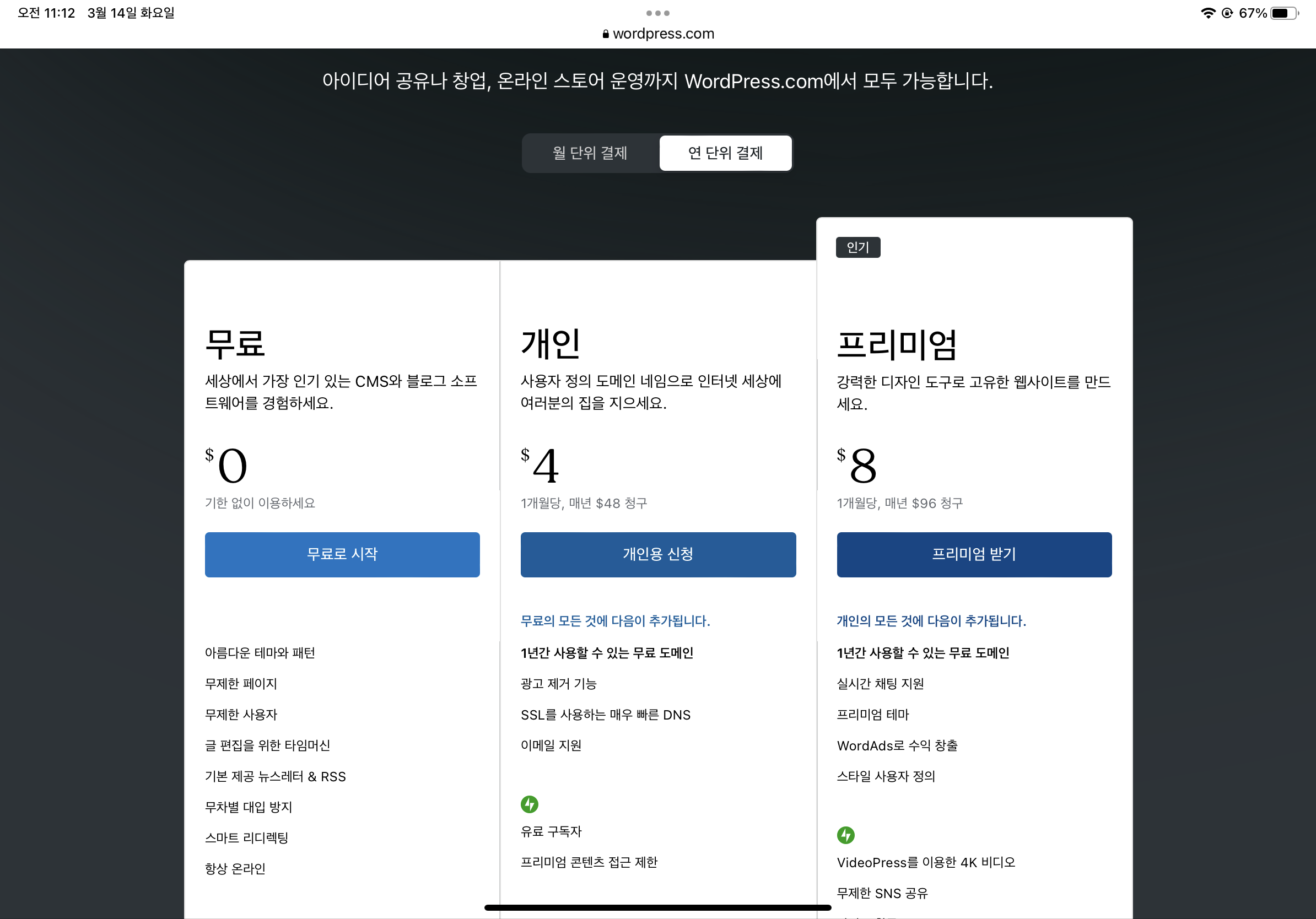1316x919 pixels.
Task: Switch to monthly billing (월 단위 결제)
Action: click(590, 153)
